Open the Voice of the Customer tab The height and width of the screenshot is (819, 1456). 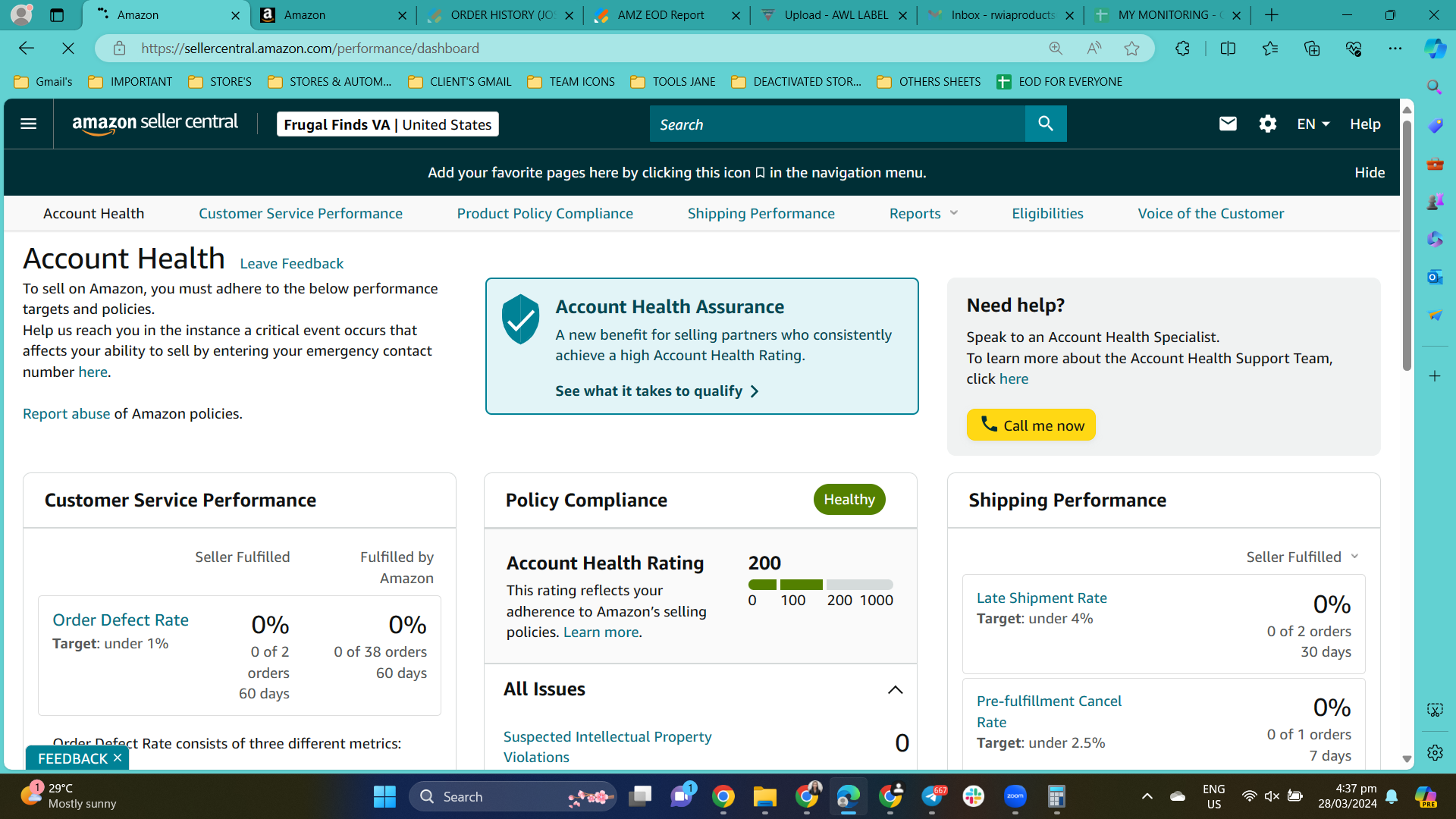coord(1210,214)
